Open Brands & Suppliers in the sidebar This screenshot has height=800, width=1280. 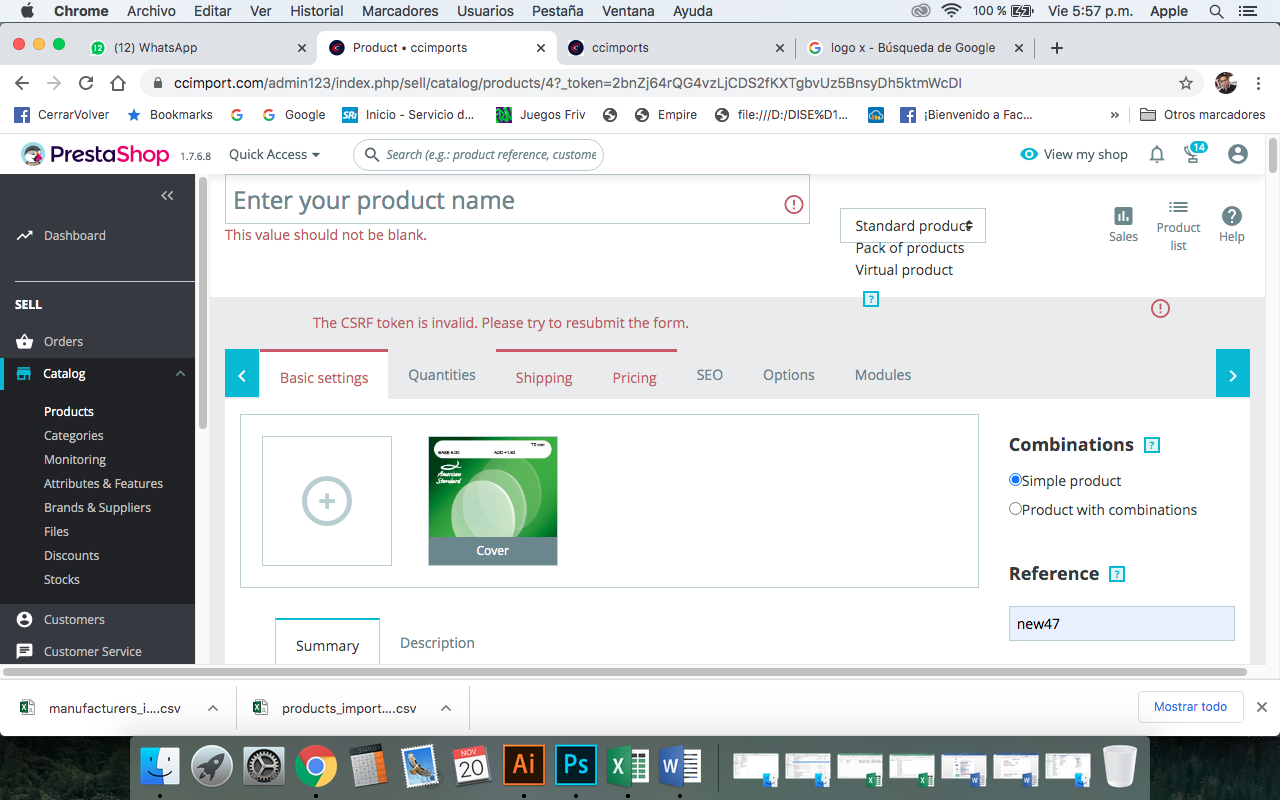click(98, 508)
